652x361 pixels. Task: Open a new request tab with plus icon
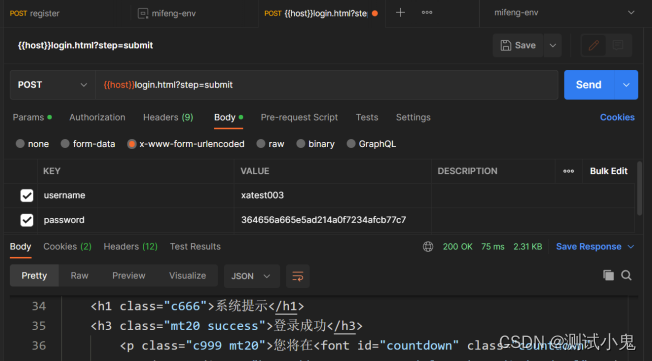click(400, 13)
